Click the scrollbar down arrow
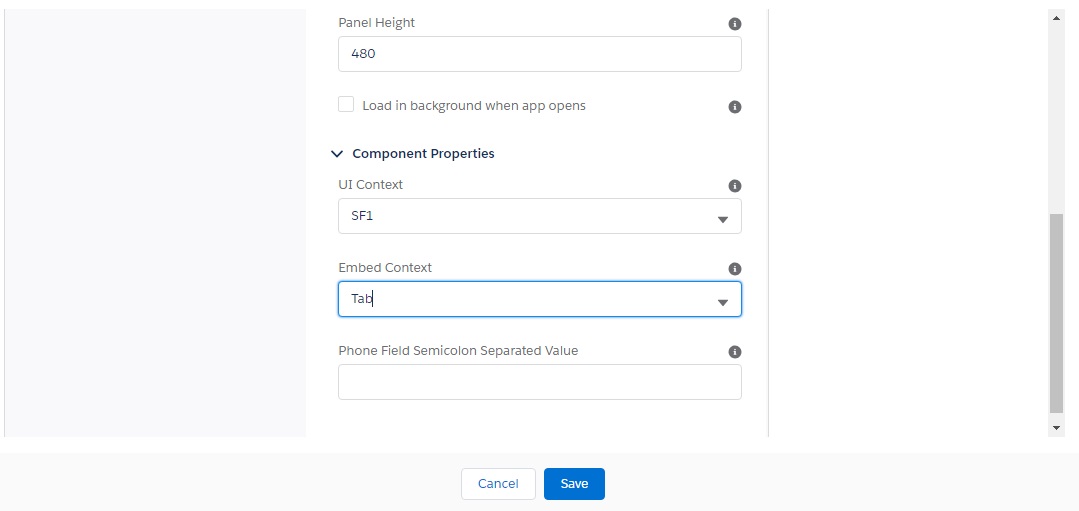 1056,428
